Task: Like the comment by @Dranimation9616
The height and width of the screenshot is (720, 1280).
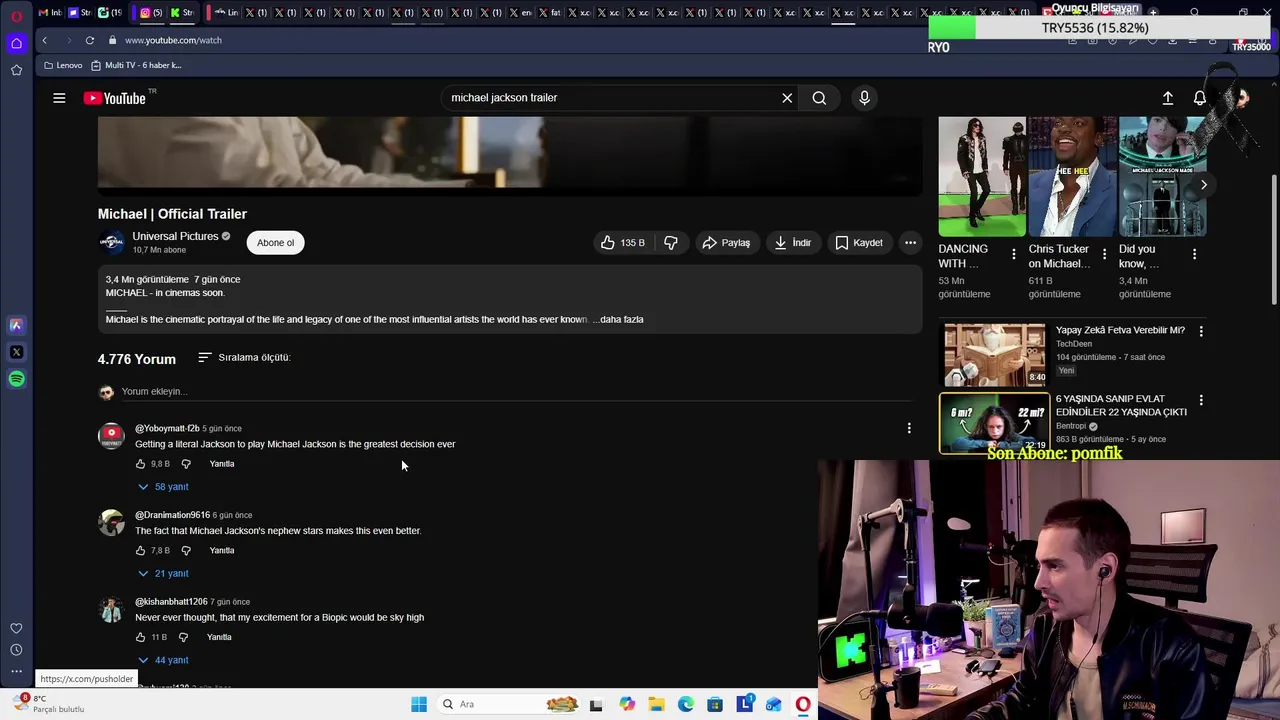Action: (140, 551)
